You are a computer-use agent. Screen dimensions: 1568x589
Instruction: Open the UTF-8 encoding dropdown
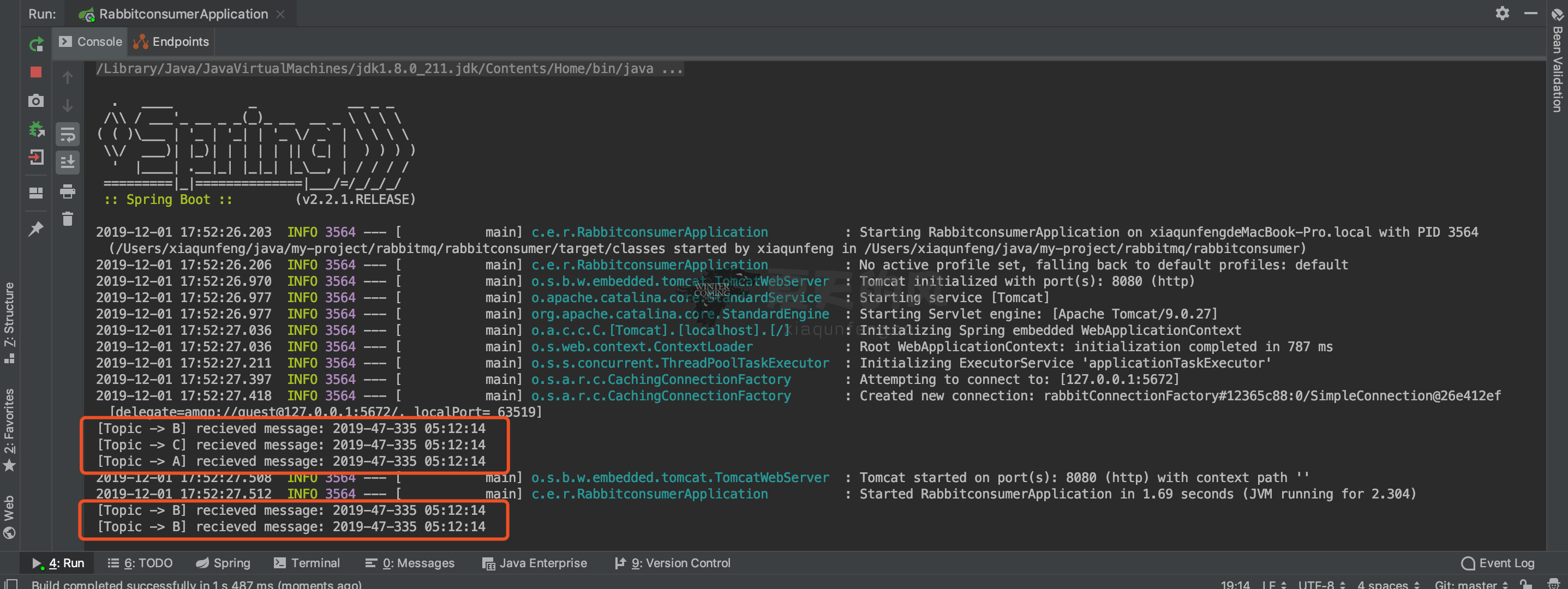pyautogui.click(x=1321, y=584)
